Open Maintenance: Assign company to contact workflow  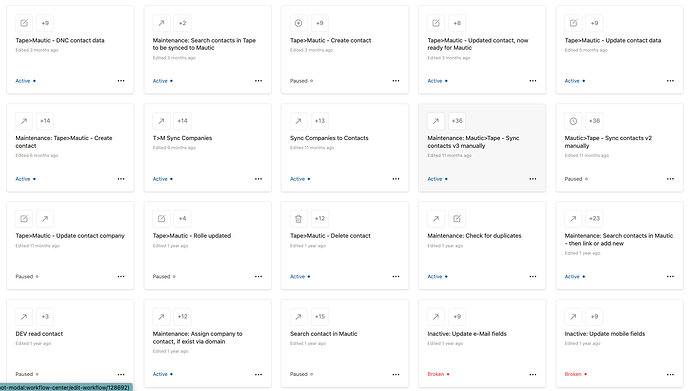pyautogui.click(x=197, y=338)
